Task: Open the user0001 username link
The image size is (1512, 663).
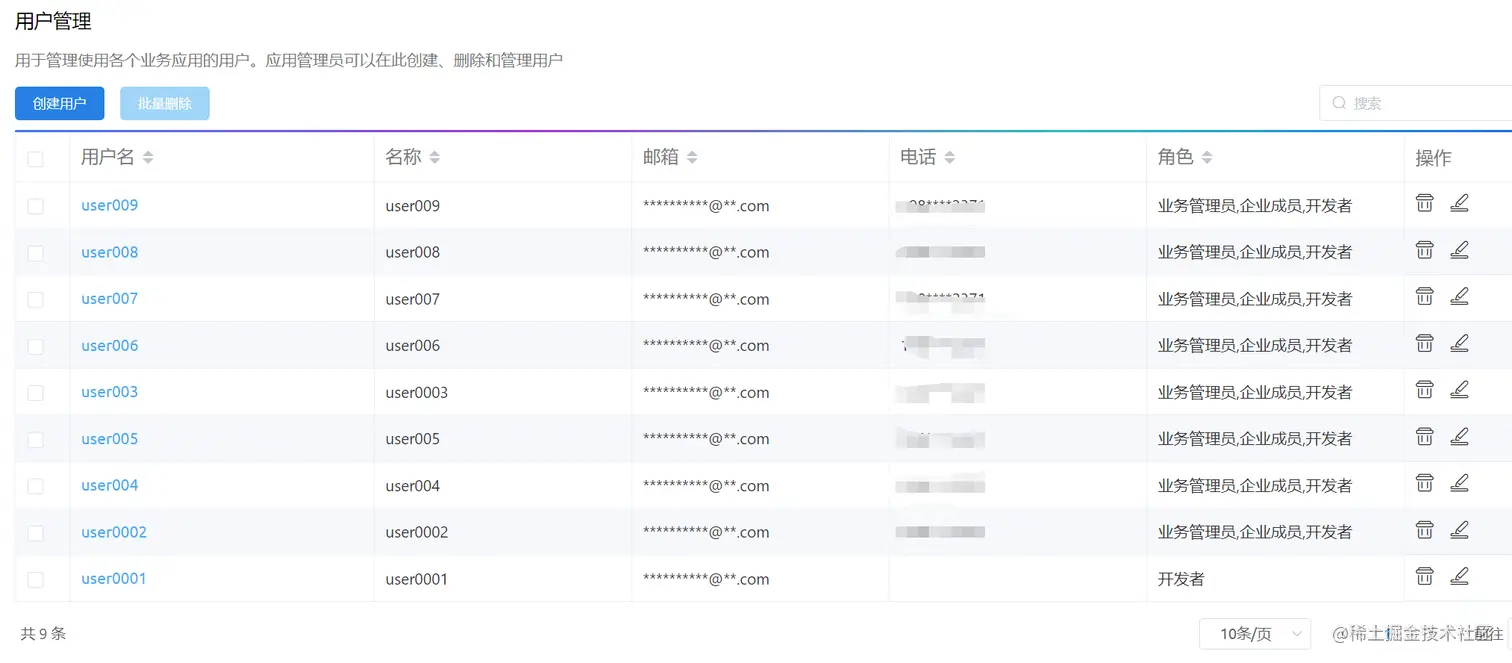Action: (x=114, y=578)
